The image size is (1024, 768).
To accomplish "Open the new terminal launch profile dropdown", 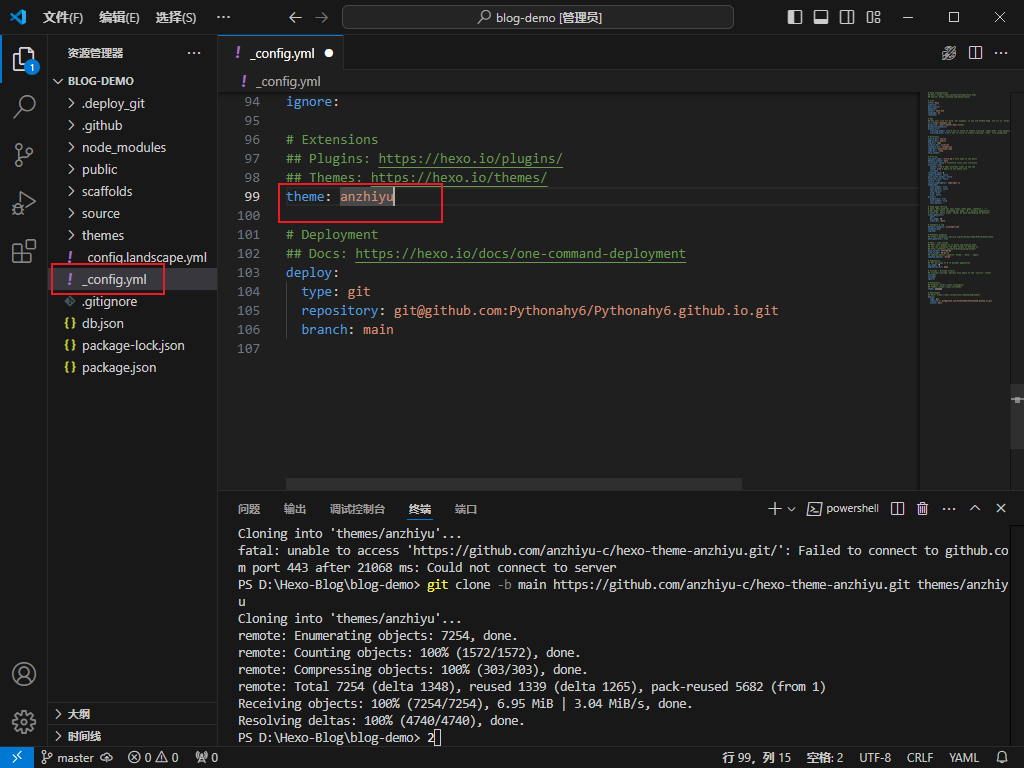I will (x=792, y=509).
